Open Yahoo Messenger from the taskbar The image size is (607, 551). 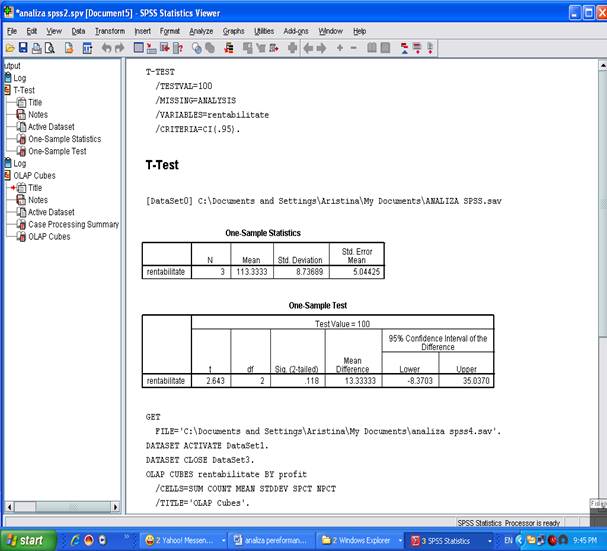tap(180, 540)
